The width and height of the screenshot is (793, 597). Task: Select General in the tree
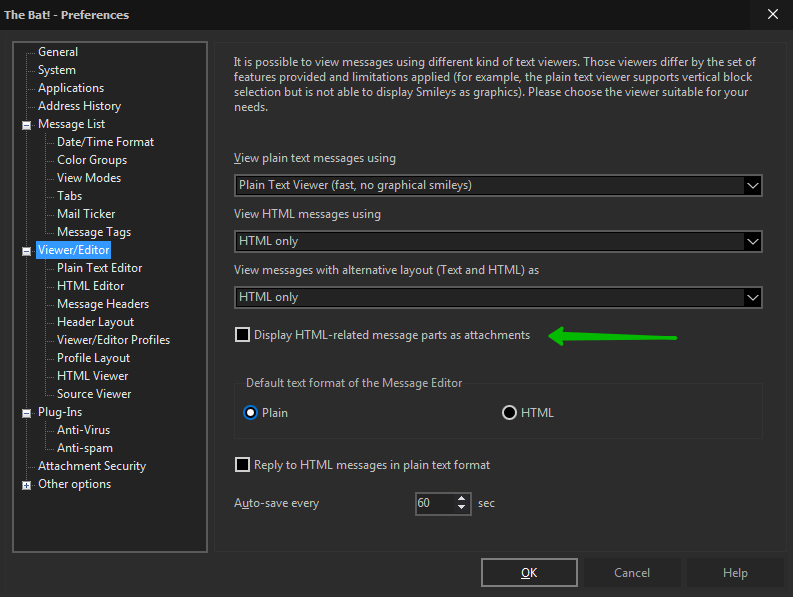click(58, 52)
